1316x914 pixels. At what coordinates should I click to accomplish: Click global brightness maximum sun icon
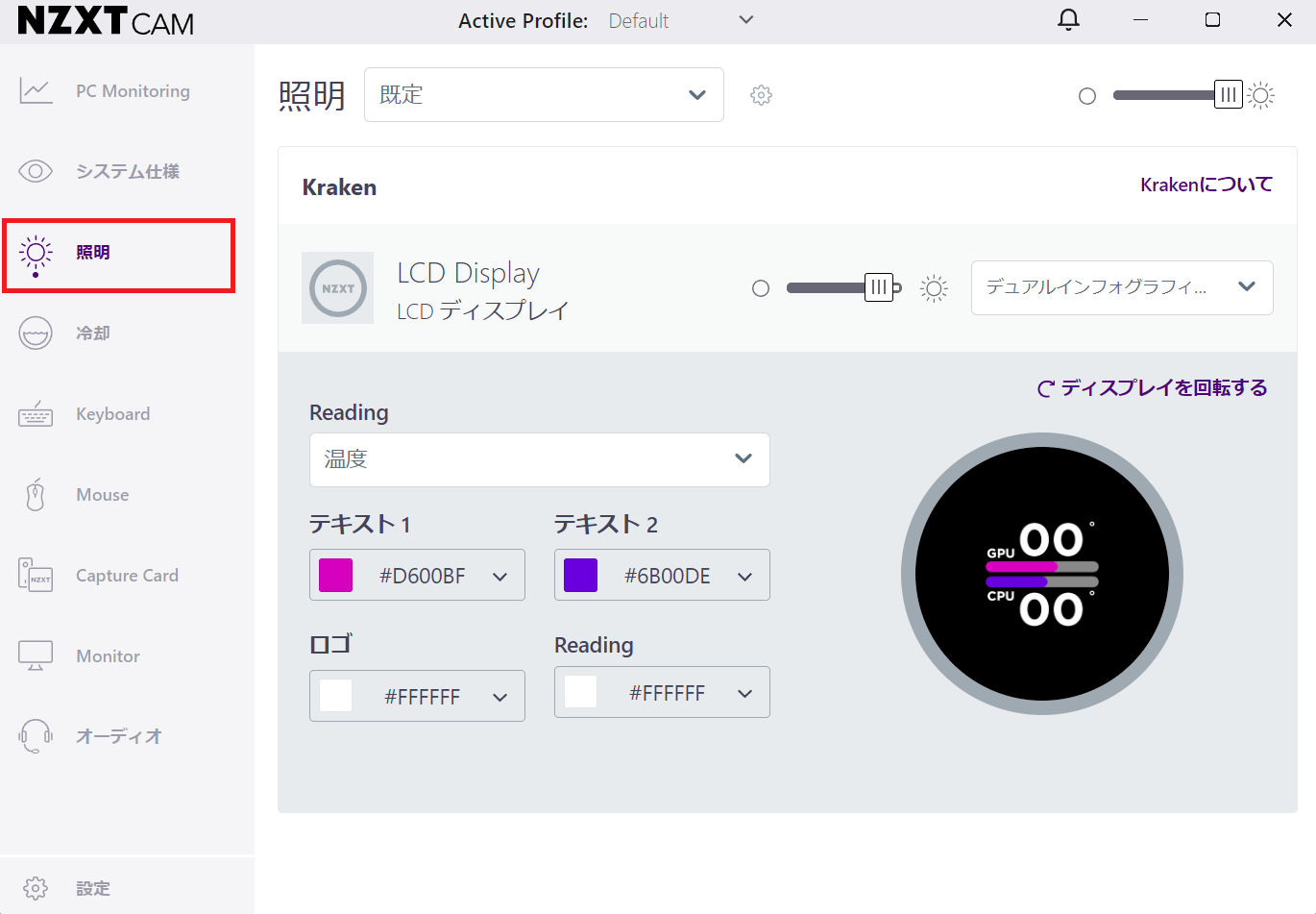pyautogui.click(x=1261, y=95)
